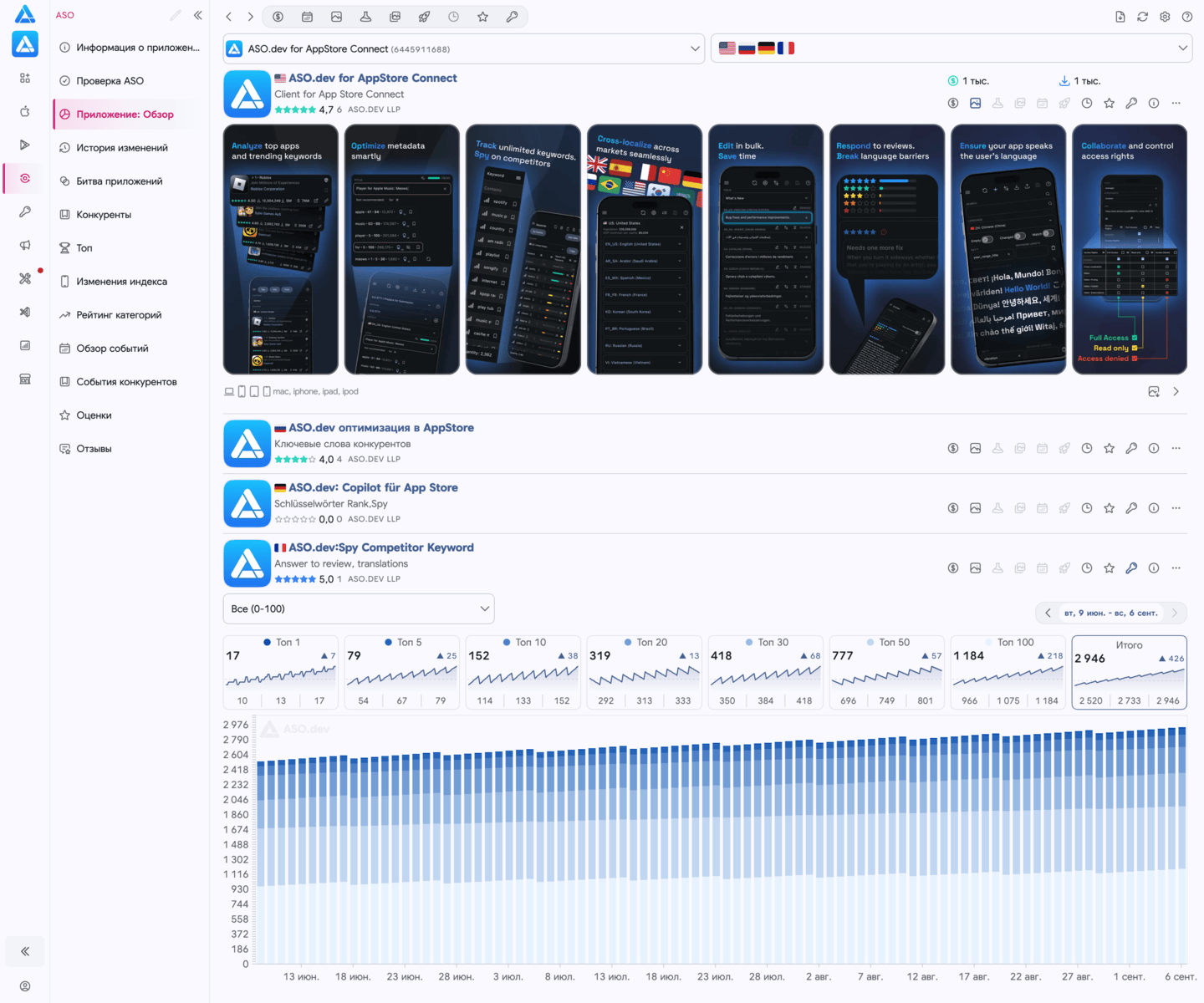This screenshot has width=1204, height=1003.
Task: Open the image icon for ASO.dev оптимизация в AppStore
Action: (976, 449)
